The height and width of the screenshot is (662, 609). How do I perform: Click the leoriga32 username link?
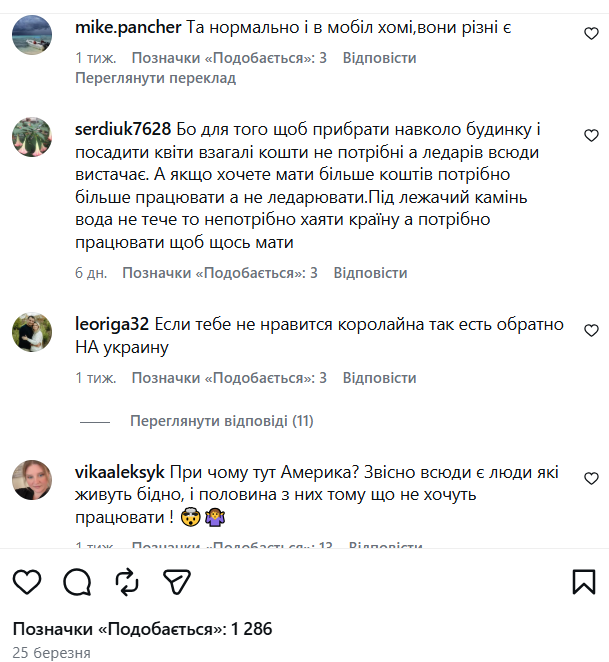(112, 324)
